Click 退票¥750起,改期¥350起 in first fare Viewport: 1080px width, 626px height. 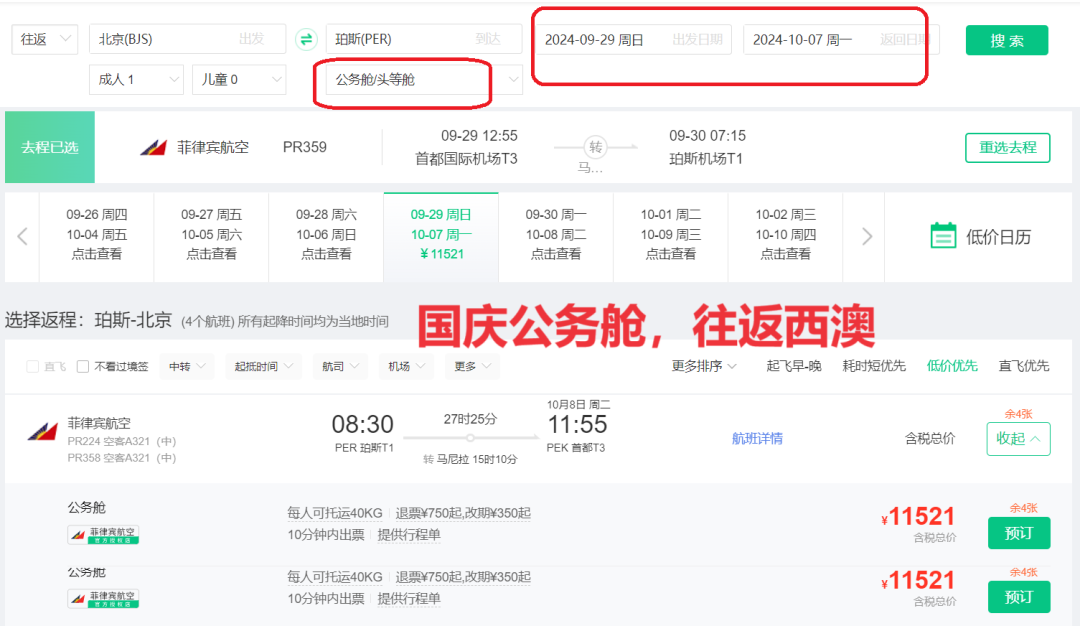463,513
